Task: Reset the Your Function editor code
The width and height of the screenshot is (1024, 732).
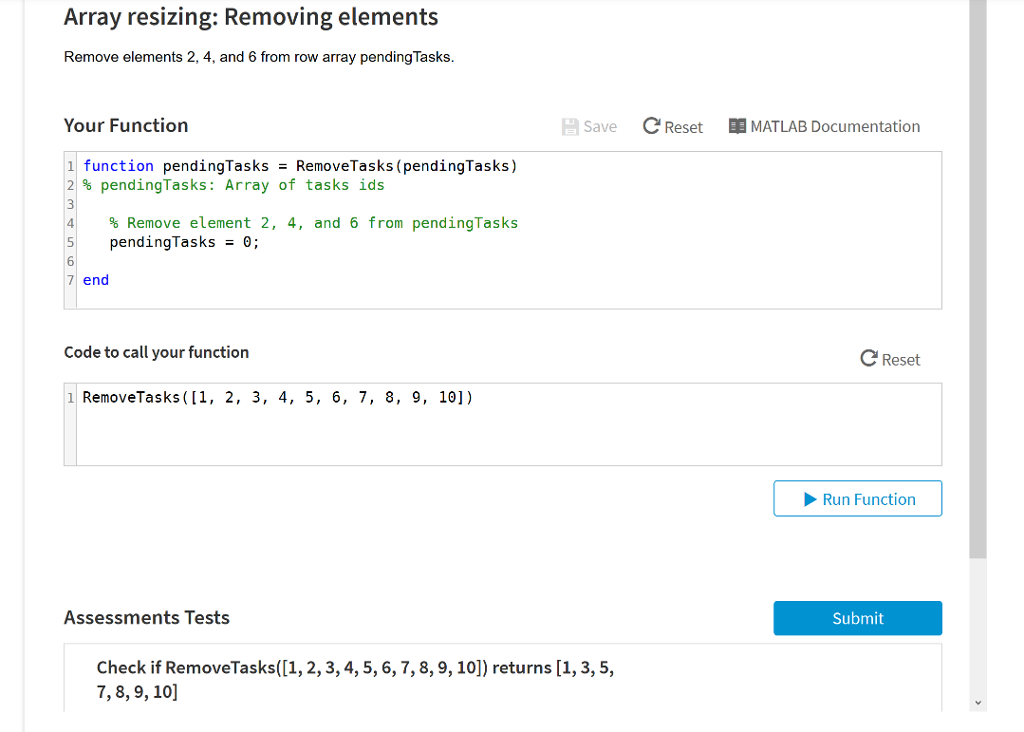Action: [673, 127]
